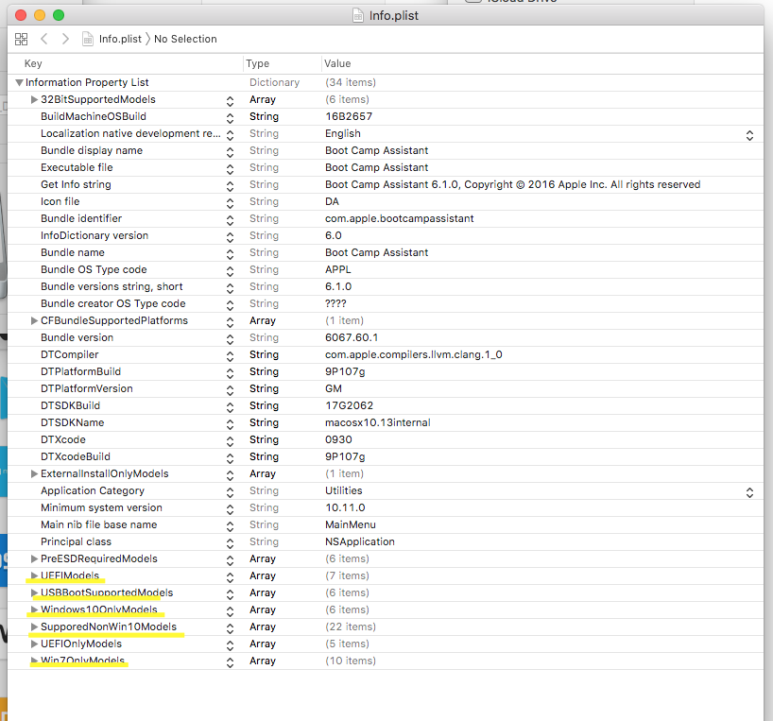Screen dimensions: 773x721
Task: Click the Info.plist file icon in the breadcrumb
Action: click(88, 39)
